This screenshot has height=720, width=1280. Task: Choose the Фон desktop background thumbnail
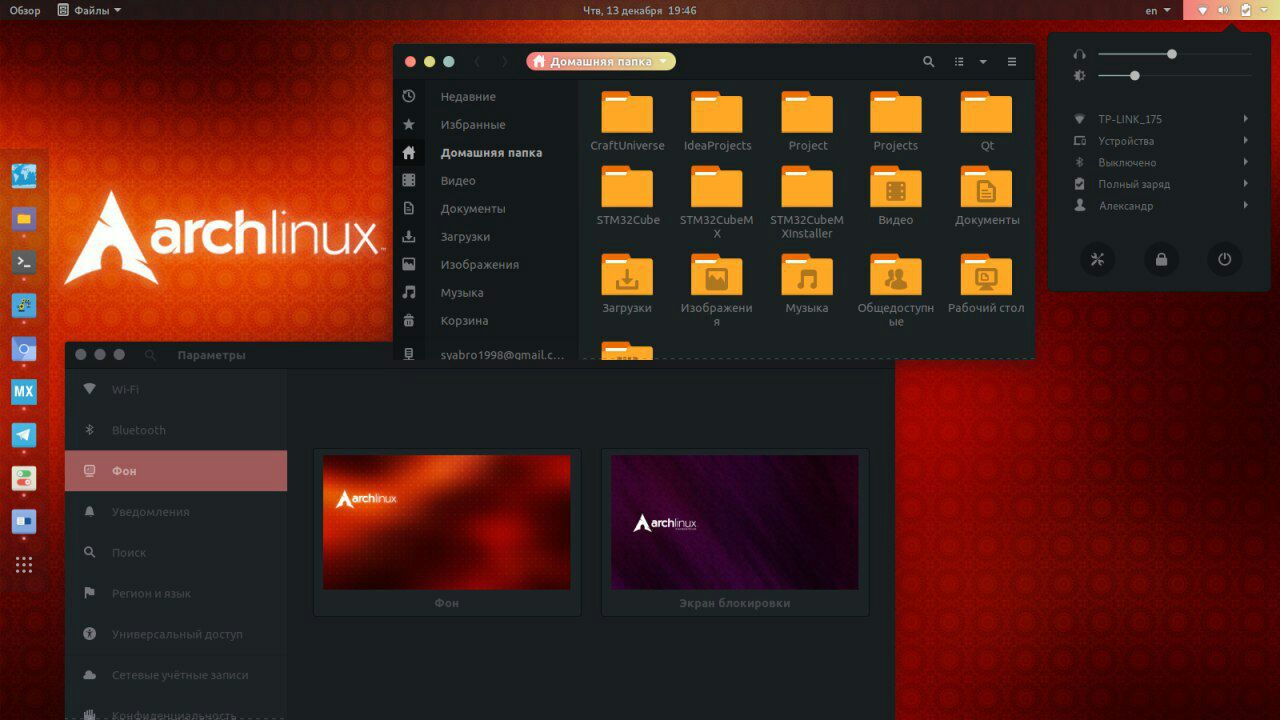coord(447,532)
